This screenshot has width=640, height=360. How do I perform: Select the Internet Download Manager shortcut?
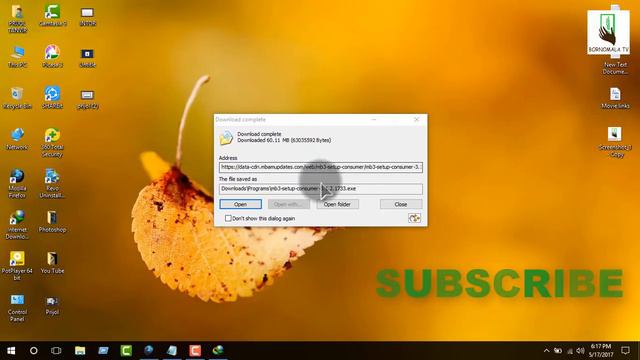point(17,225)
